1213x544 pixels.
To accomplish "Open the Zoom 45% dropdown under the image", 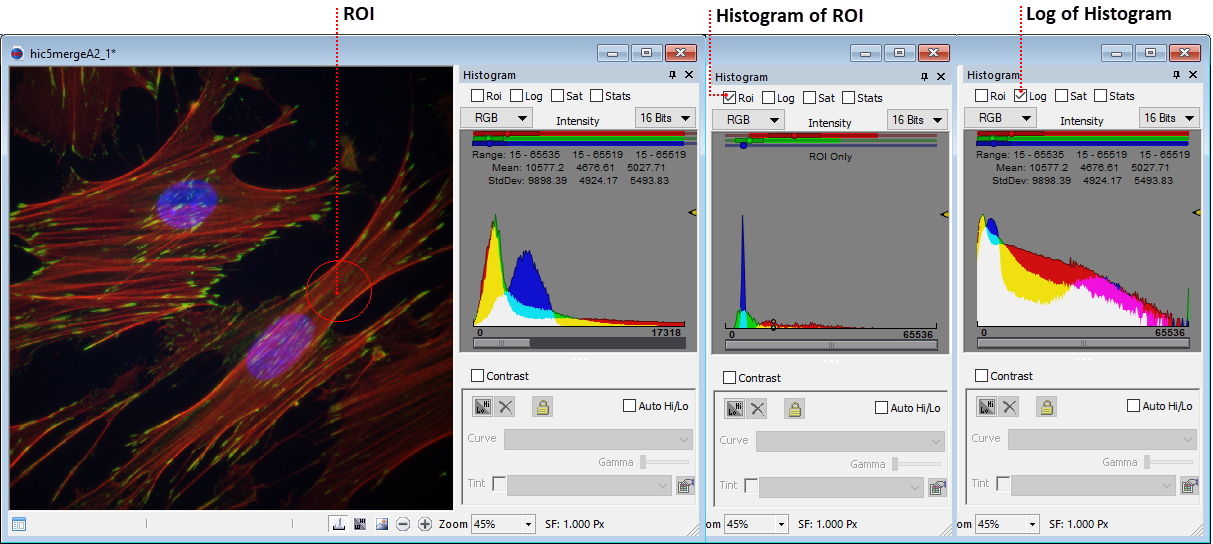I will tap(502, 524).
